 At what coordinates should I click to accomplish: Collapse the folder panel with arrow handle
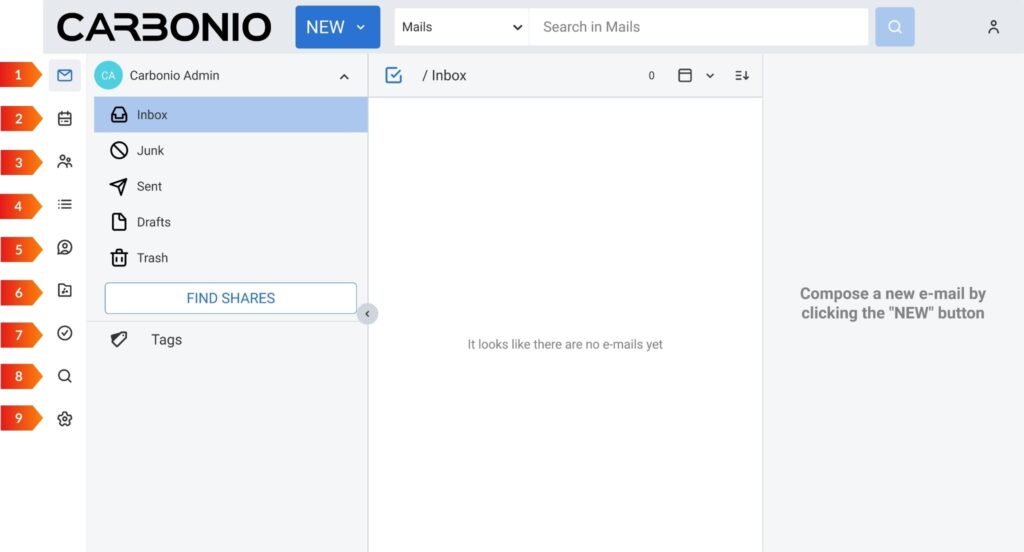click(x=367, y=314)
